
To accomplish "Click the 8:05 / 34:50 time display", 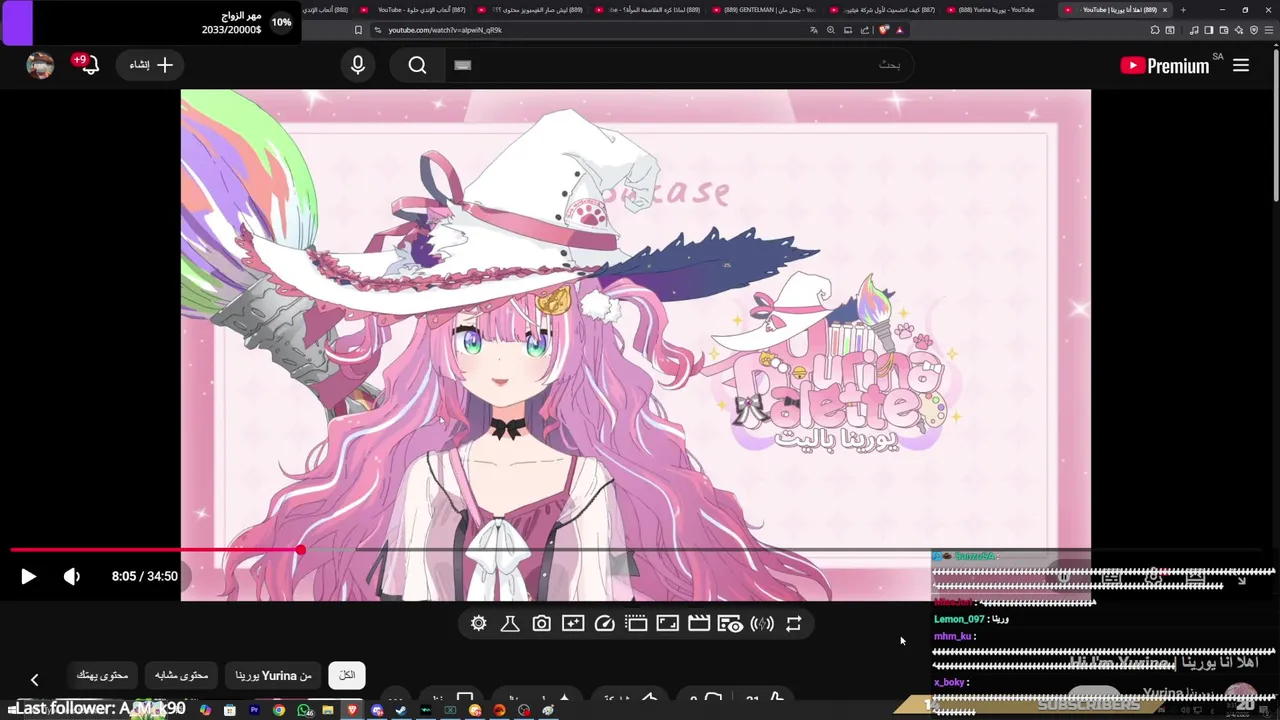I will [145, 576].
